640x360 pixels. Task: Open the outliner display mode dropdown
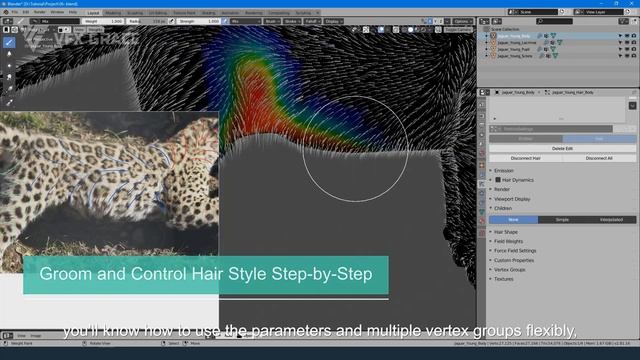click(x=497, y=21)
